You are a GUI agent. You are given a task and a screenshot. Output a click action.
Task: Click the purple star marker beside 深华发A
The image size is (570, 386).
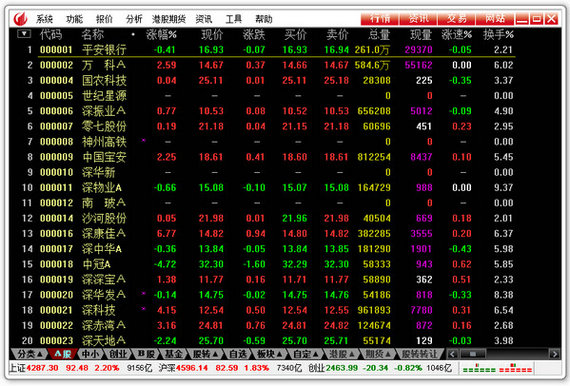144,293
